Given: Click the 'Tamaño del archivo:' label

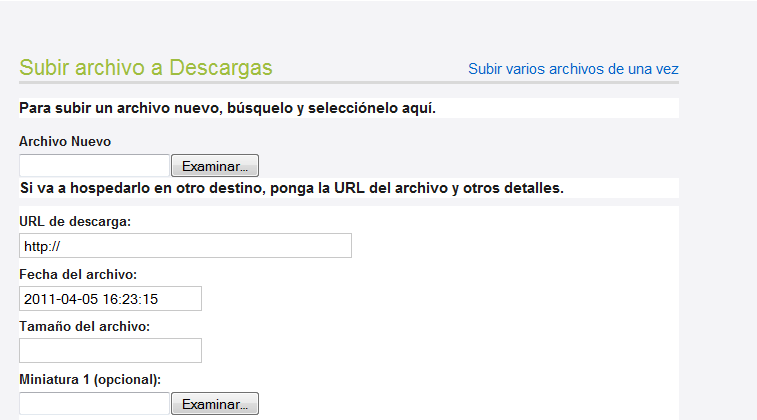Looking at the screenshot, I should point(84,327).
